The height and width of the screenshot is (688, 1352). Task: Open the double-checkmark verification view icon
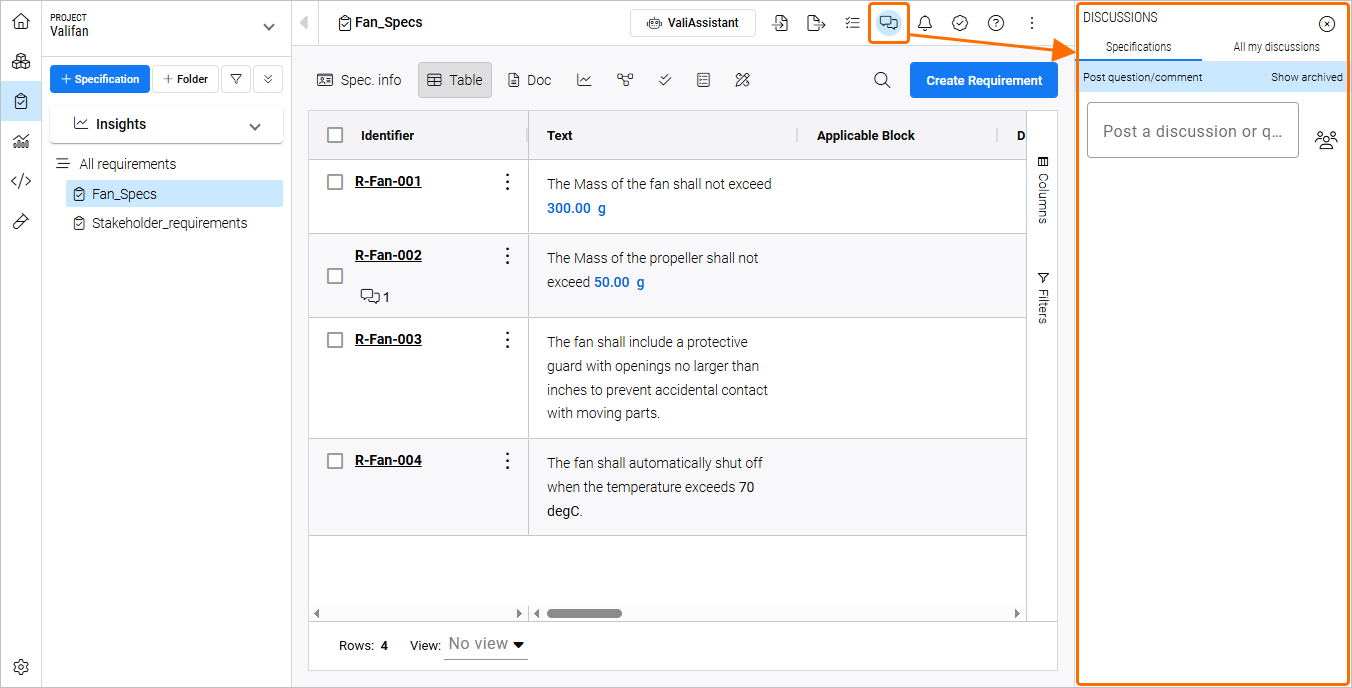664,80
